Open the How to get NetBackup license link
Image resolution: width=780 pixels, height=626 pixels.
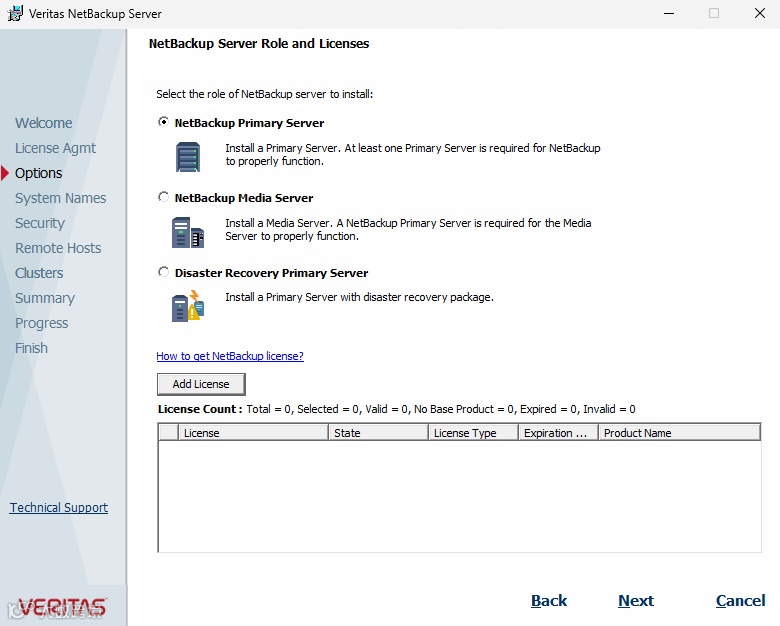click(230, 356)
